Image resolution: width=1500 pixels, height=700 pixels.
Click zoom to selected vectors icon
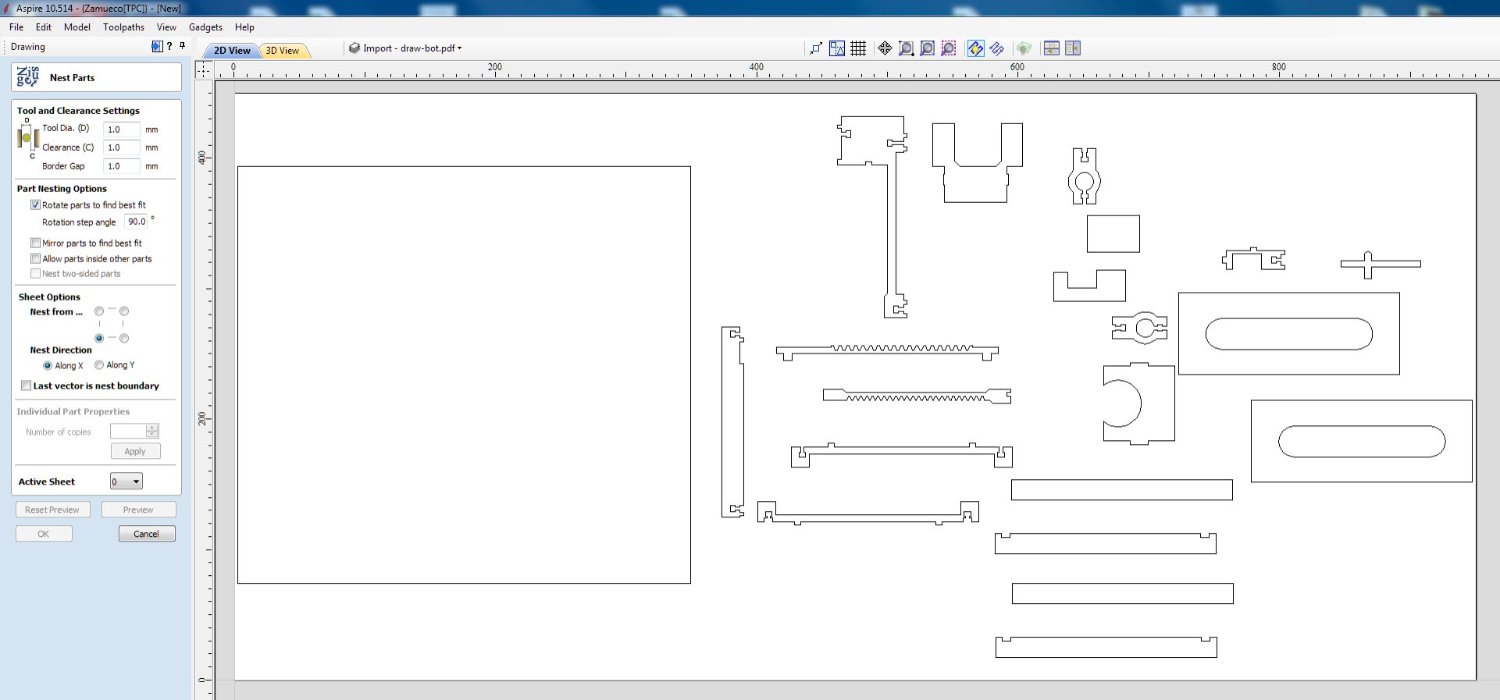[x=948, y=48]
